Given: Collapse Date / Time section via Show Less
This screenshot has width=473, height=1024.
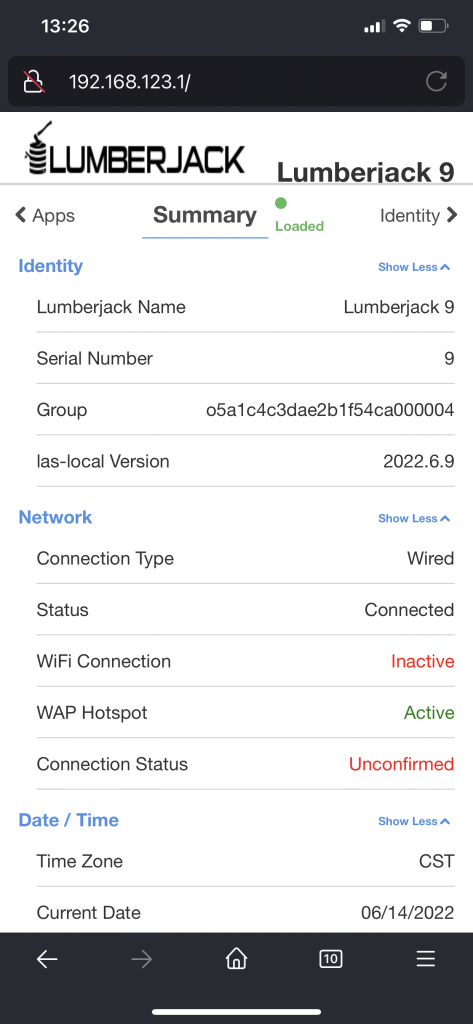Looking at the screenshot, I should tap(414, 822).
